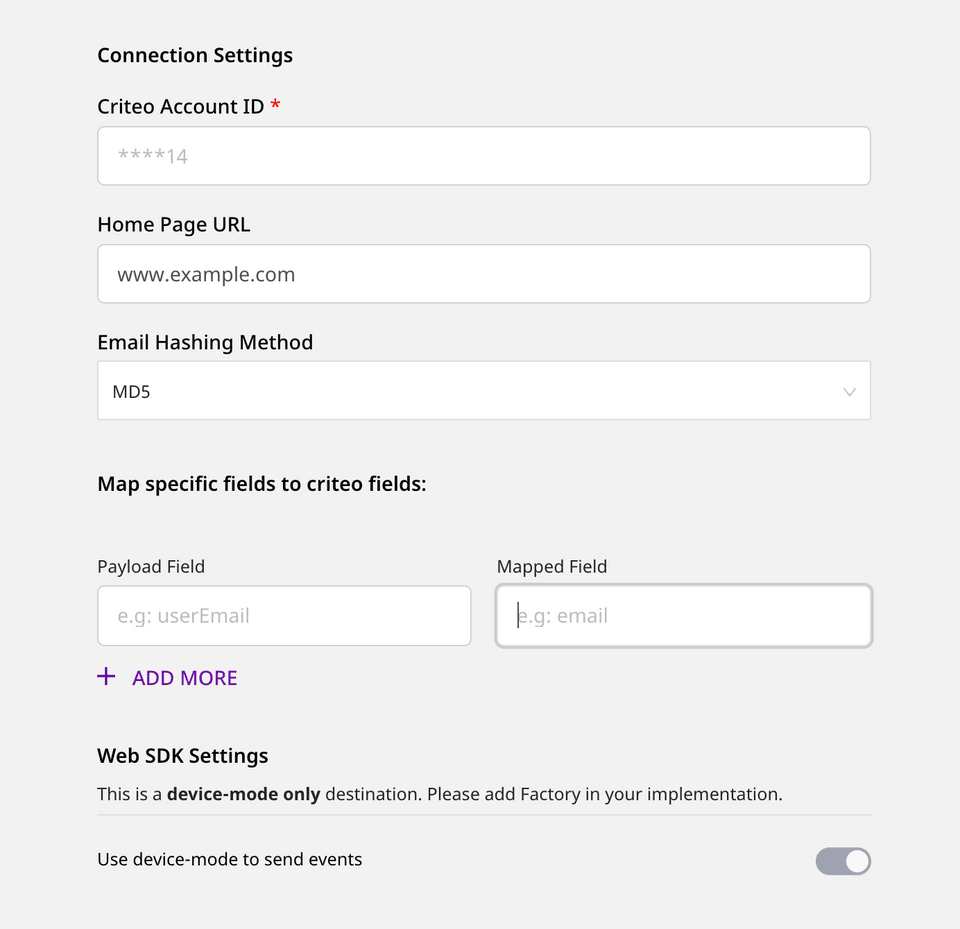Select the Payload Field text box

[x=284, y=616]
